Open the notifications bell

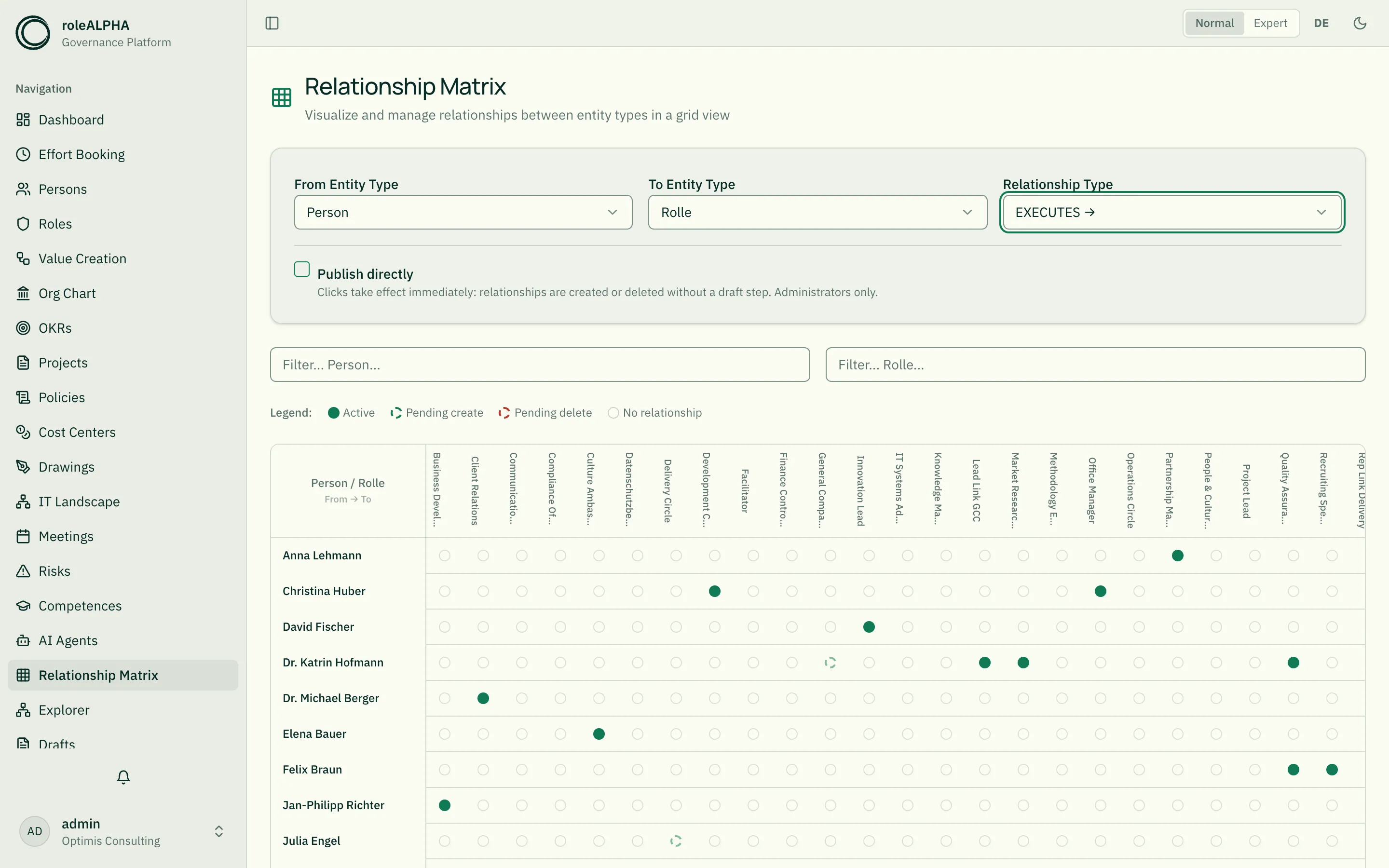(123, 777)
